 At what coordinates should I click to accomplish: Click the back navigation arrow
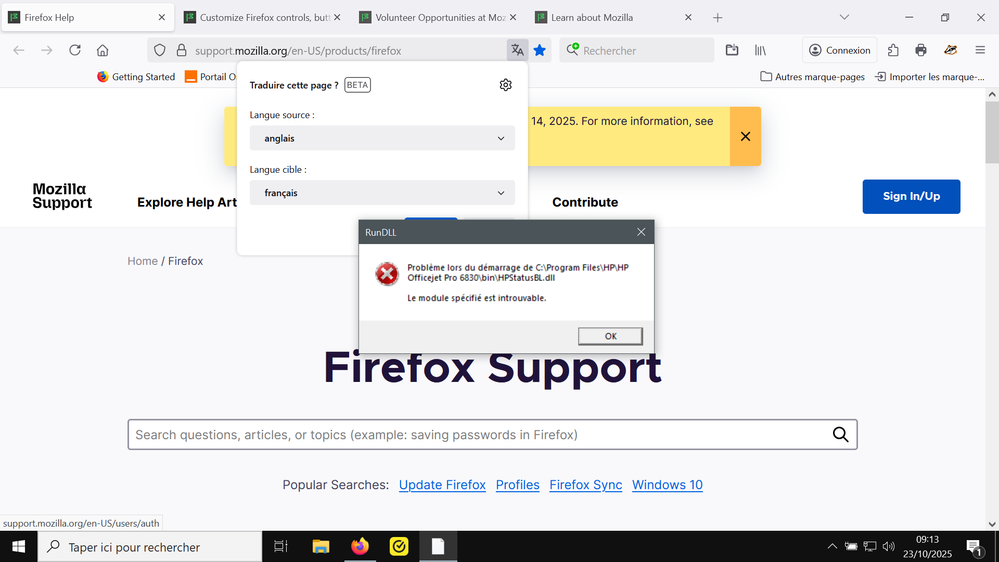point(18,50)
